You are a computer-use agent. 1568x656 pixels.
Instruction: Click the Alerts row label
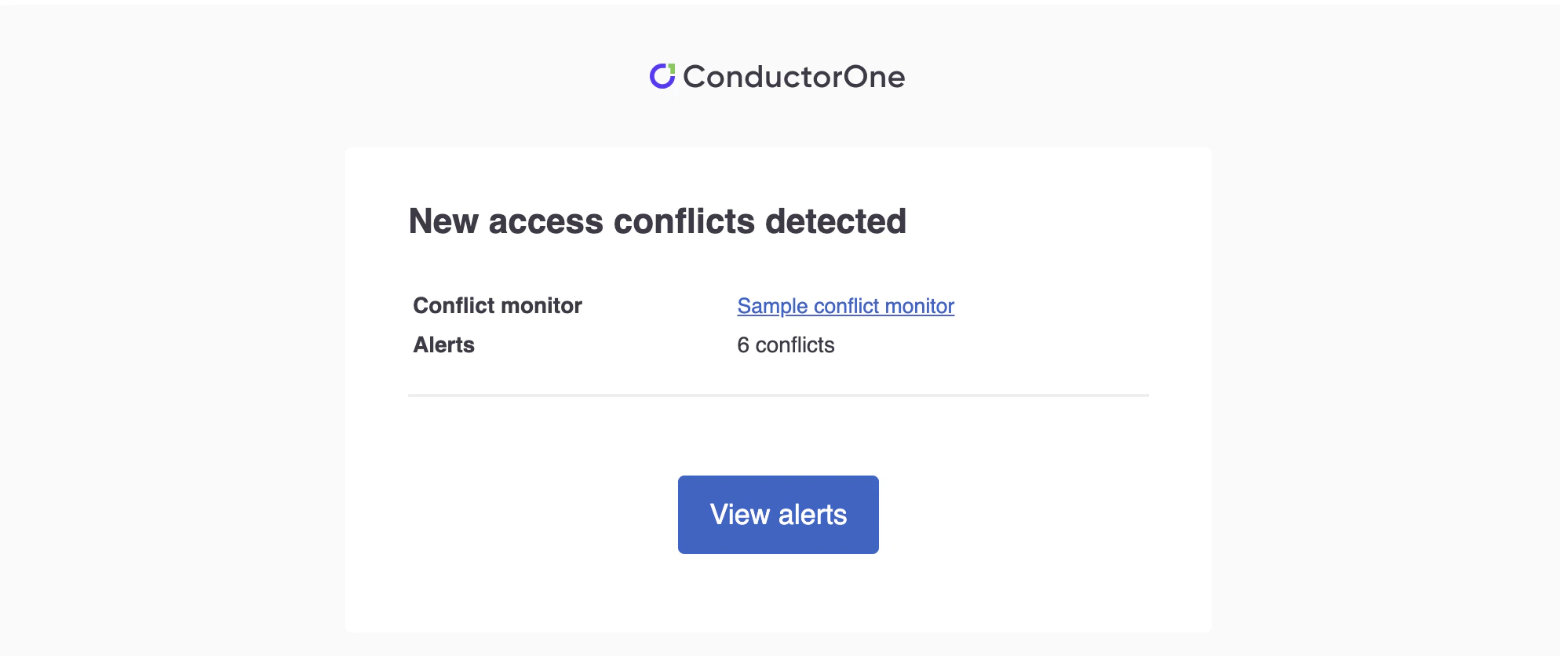[443, 344]
